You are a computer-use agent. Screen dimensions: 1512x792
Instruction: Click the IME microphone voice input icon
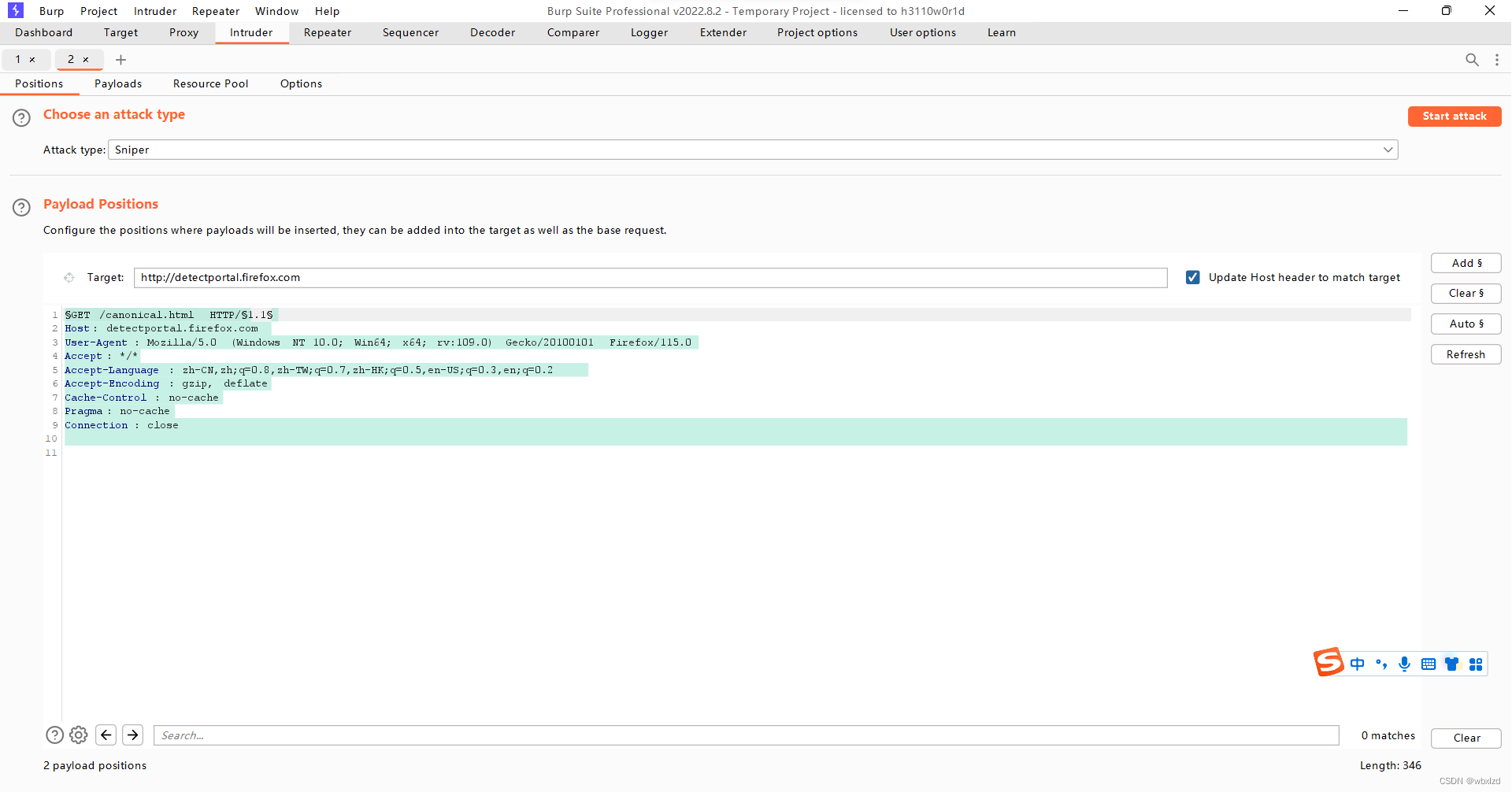[1404, 664]
